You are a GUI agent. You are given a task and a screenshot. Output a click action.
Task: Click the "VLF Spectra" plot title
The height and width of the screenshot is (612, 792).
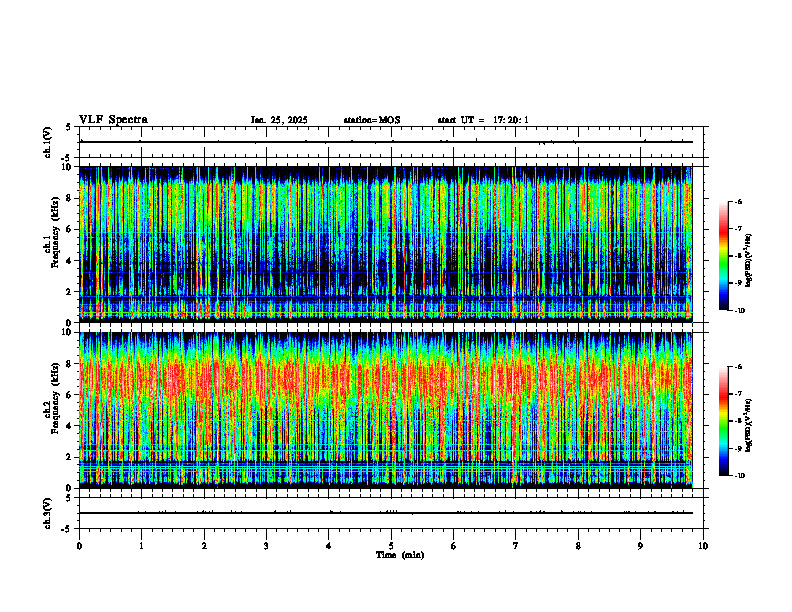click(x=113, y=120)
